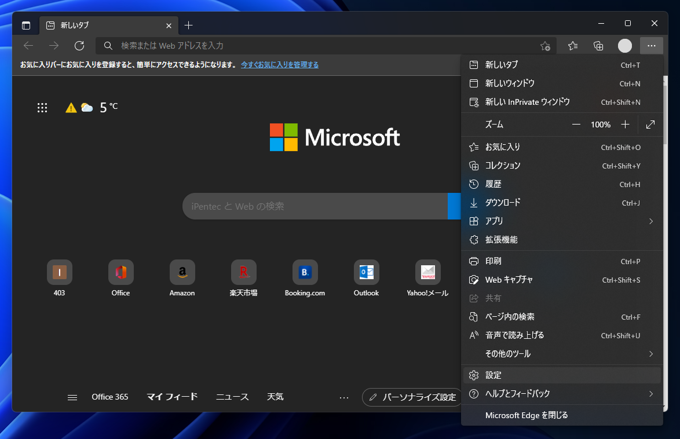Viewport: 680px width, 439px height.
Task: Click the 今すぐお気に入りを管理する link
Action: pyautogui.click(x=280, y=65)
